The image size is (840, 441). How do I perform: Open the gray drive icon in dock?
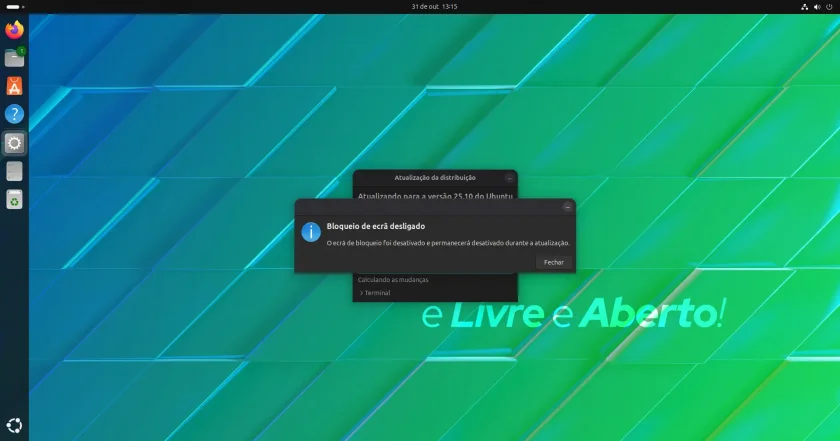(14, 171)
